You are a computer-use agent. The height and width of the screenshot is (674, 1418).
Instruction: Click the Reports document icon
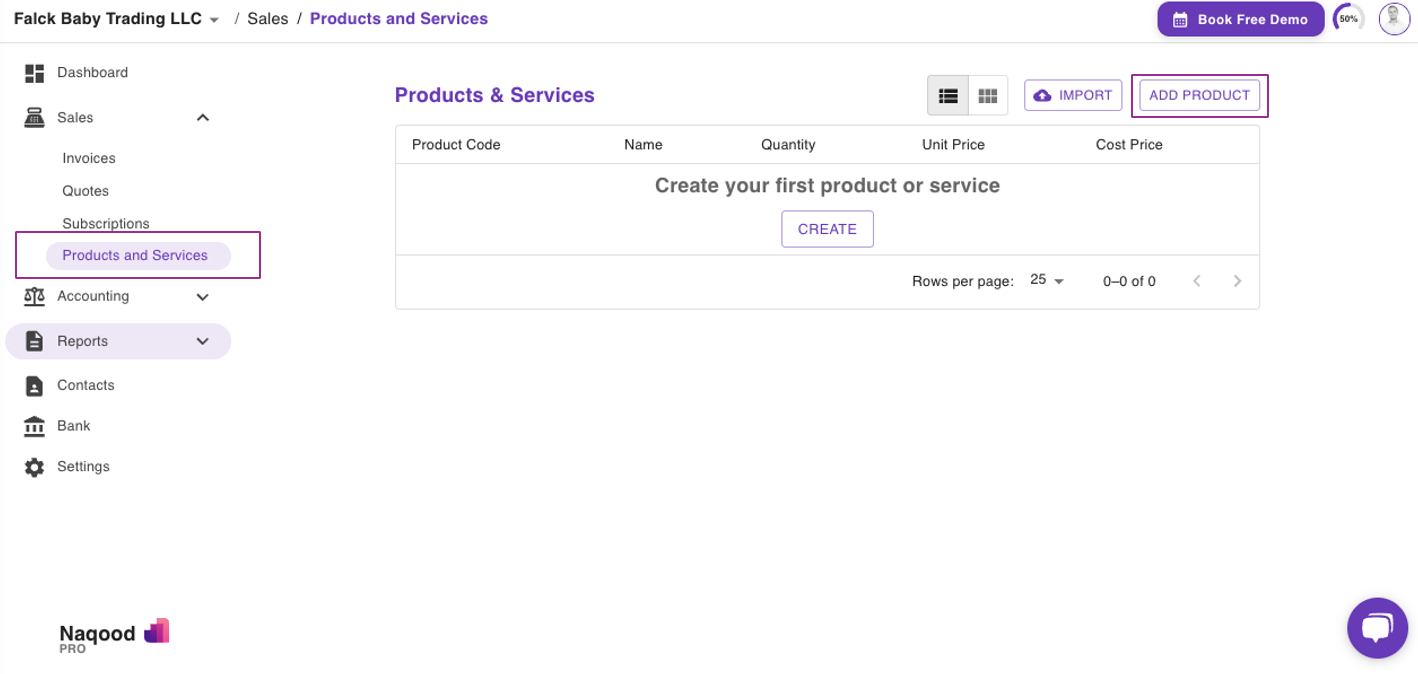[35, 341]
